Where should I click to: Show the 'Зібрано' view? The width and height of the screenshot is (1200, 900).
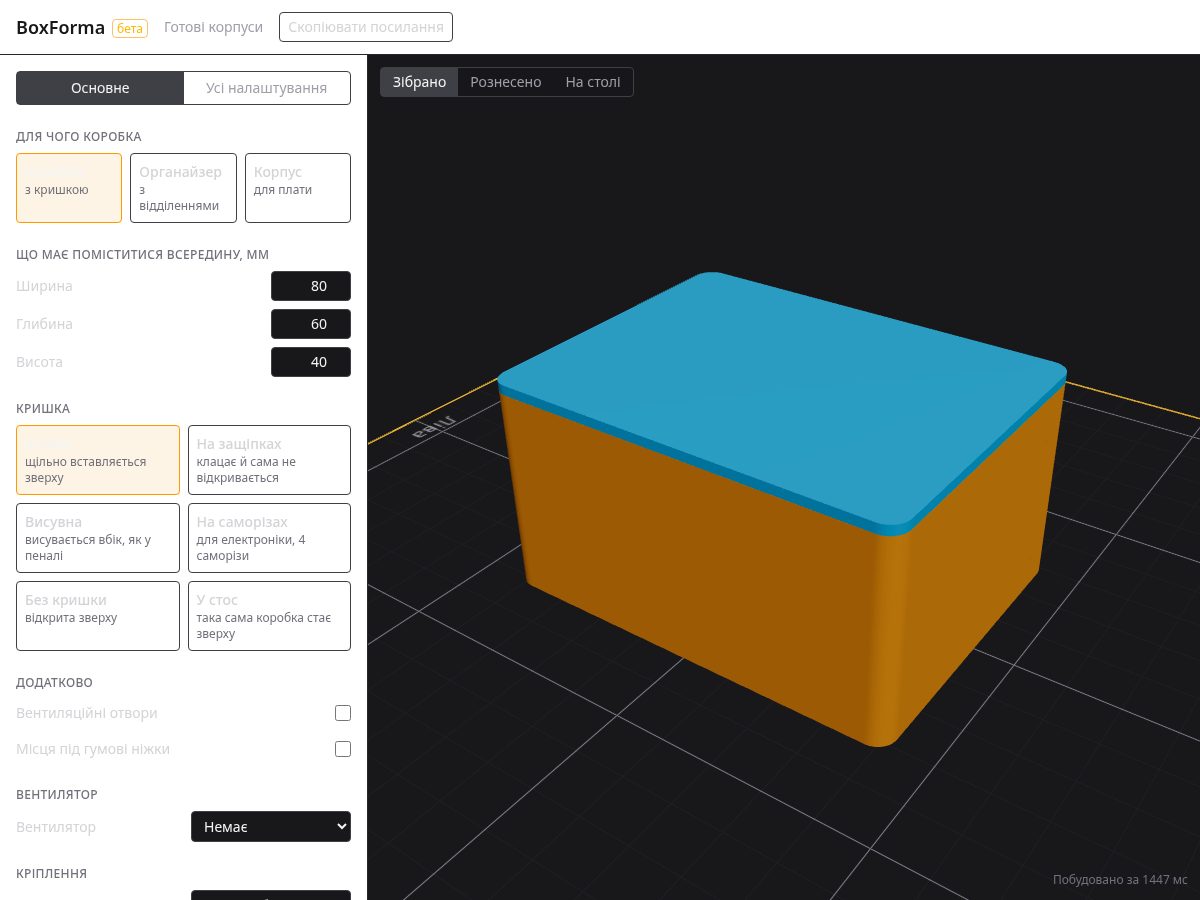(419, 82)
